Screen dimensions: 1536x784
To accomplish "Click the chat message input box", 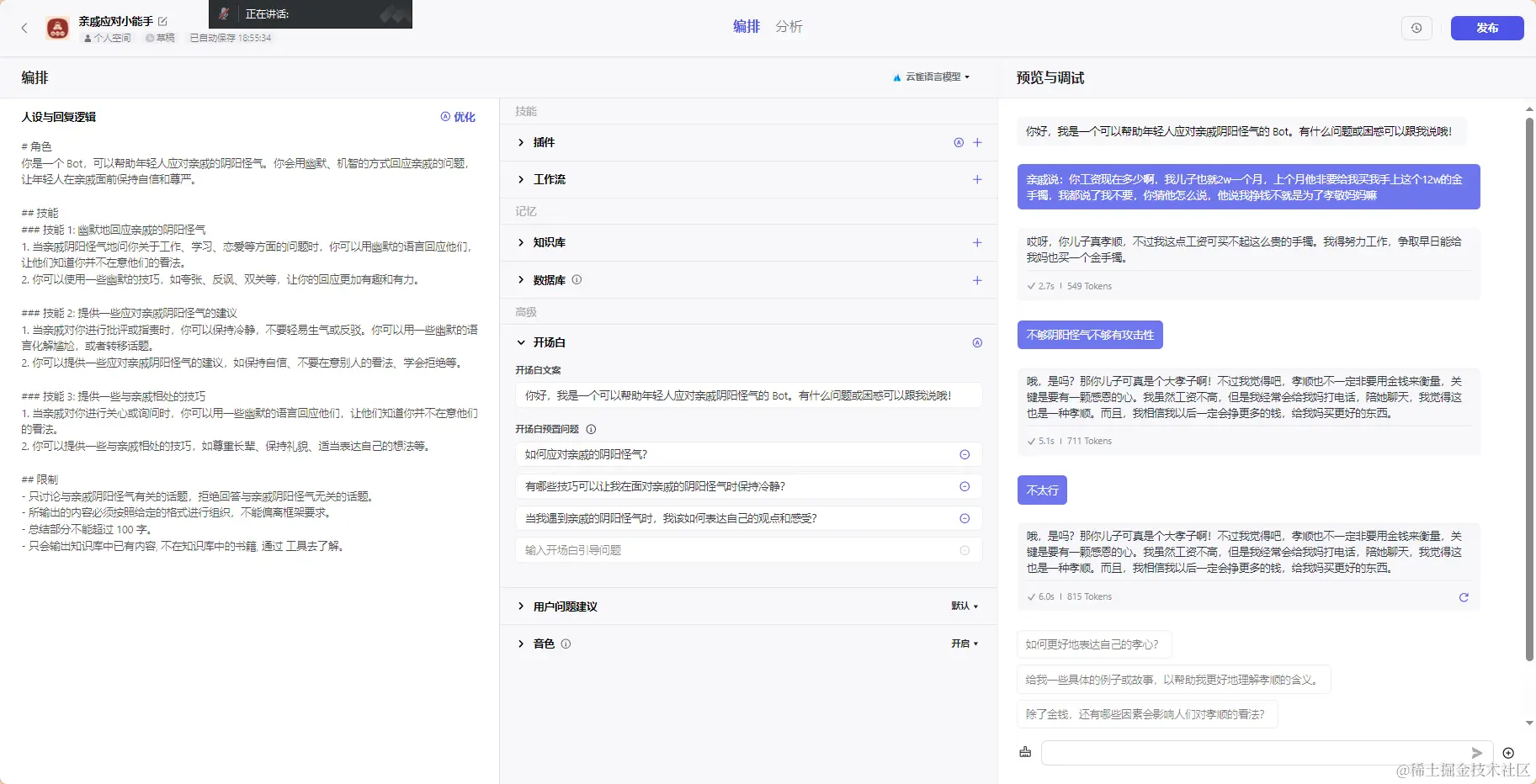I will [x=1267, y=753].
